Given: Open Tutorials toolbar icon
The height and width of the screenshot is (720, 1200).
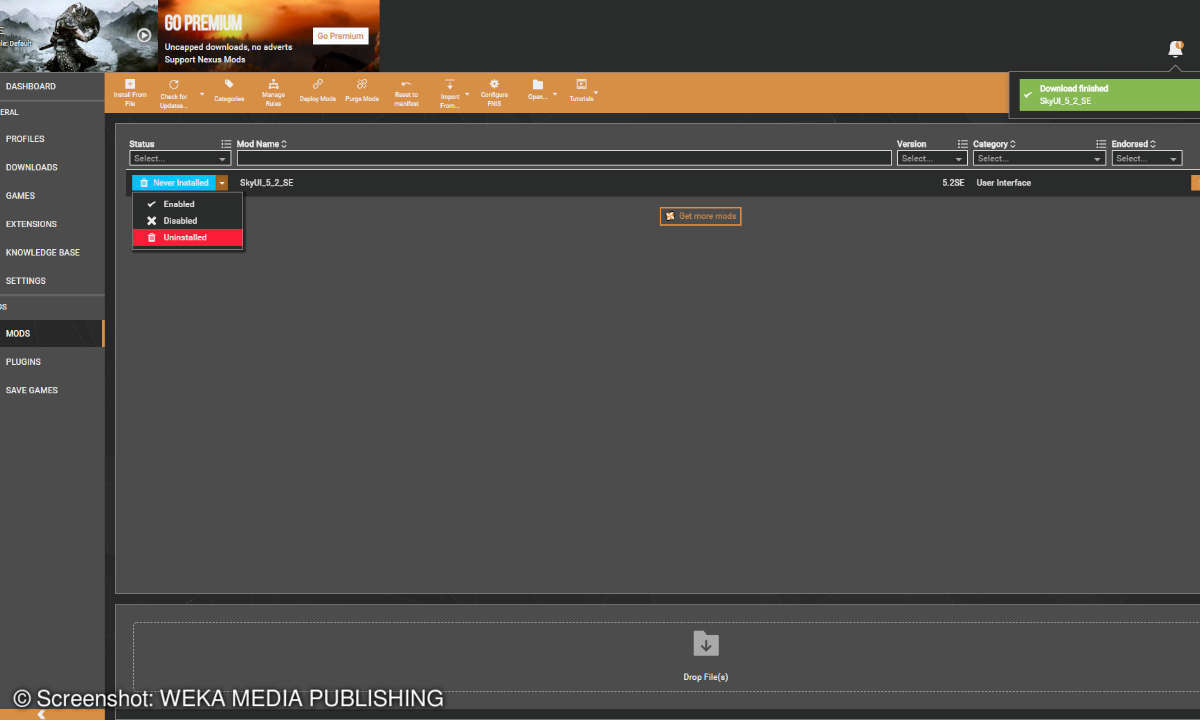Looking at the screenshot, I should tap(581, 85).
